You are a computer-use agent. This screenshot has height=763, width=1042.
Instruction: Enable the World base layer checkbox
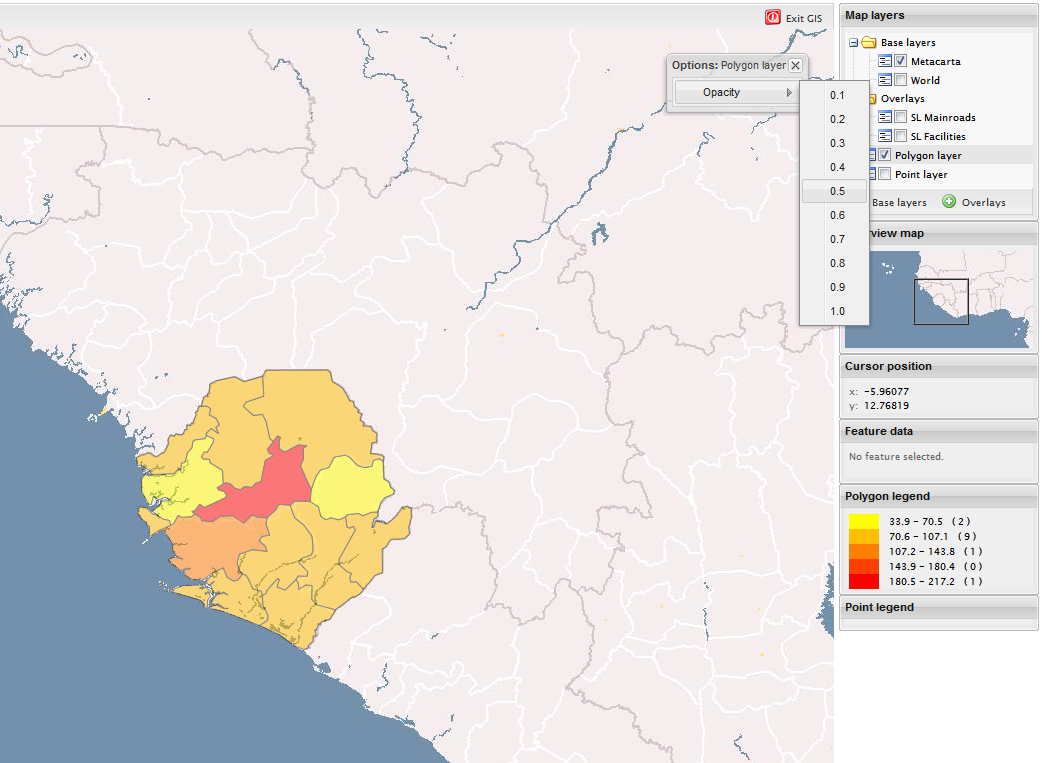900,80
